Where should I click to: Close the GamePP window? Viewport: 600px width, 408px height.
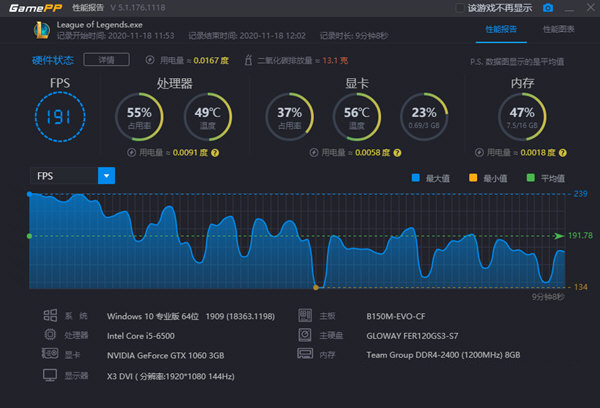coord(590,8)
